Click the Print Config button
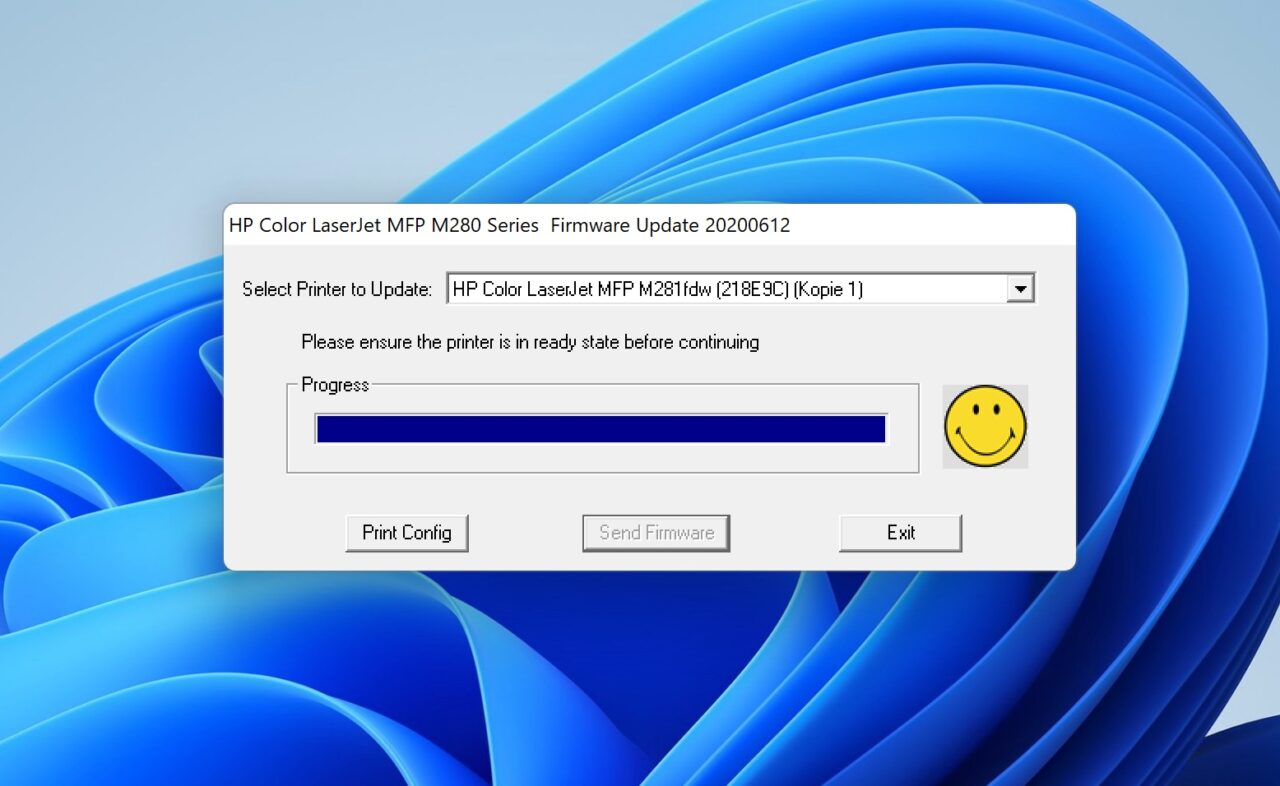This screenshot has width=1280, height=786. coord(407,533)
